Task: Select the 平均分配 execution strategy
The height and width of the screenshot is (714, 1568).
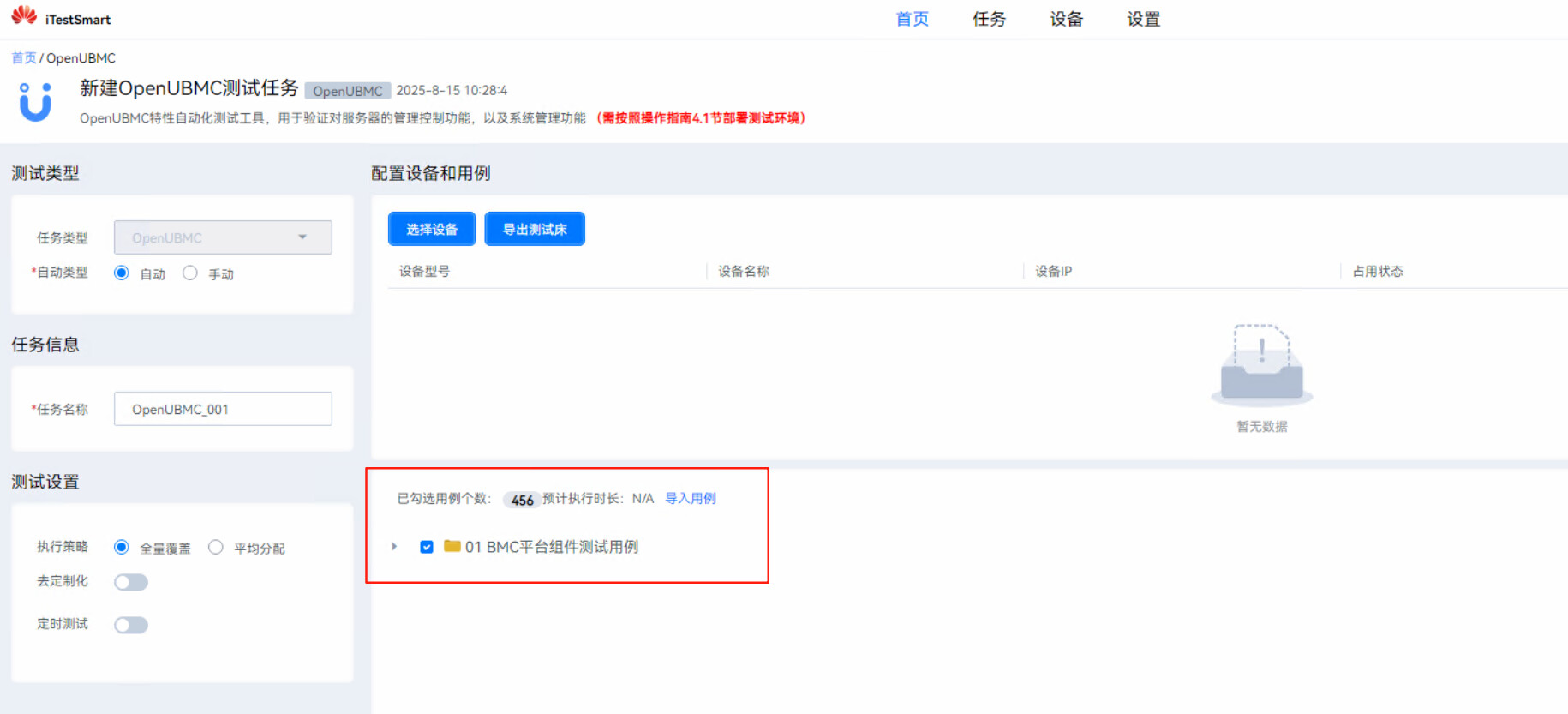Action: click(216, 547)
